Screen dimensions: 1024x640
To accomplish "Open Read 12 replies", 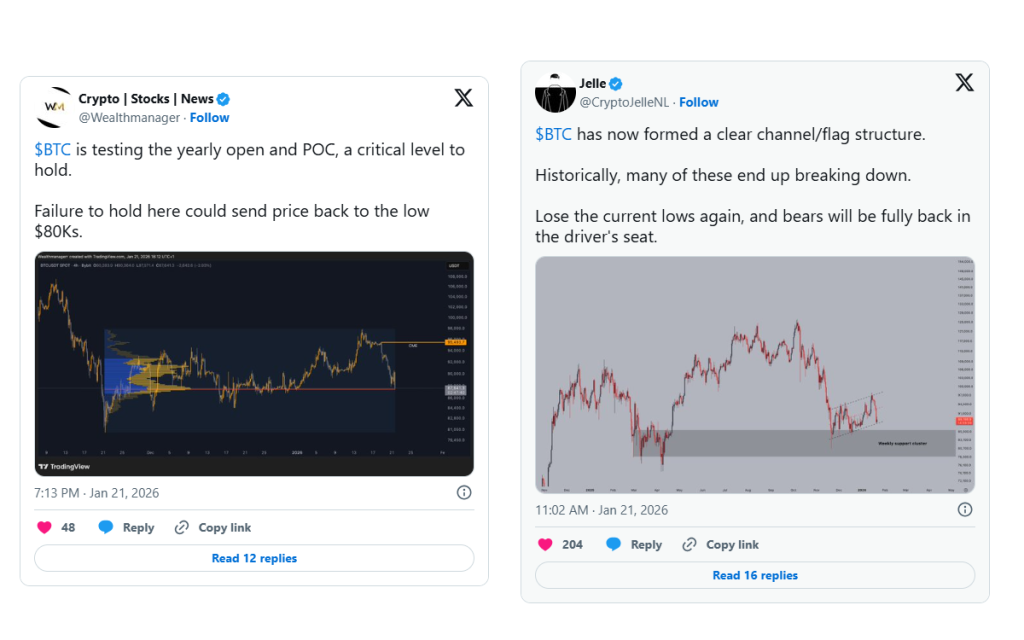I will tap(254, 558).
